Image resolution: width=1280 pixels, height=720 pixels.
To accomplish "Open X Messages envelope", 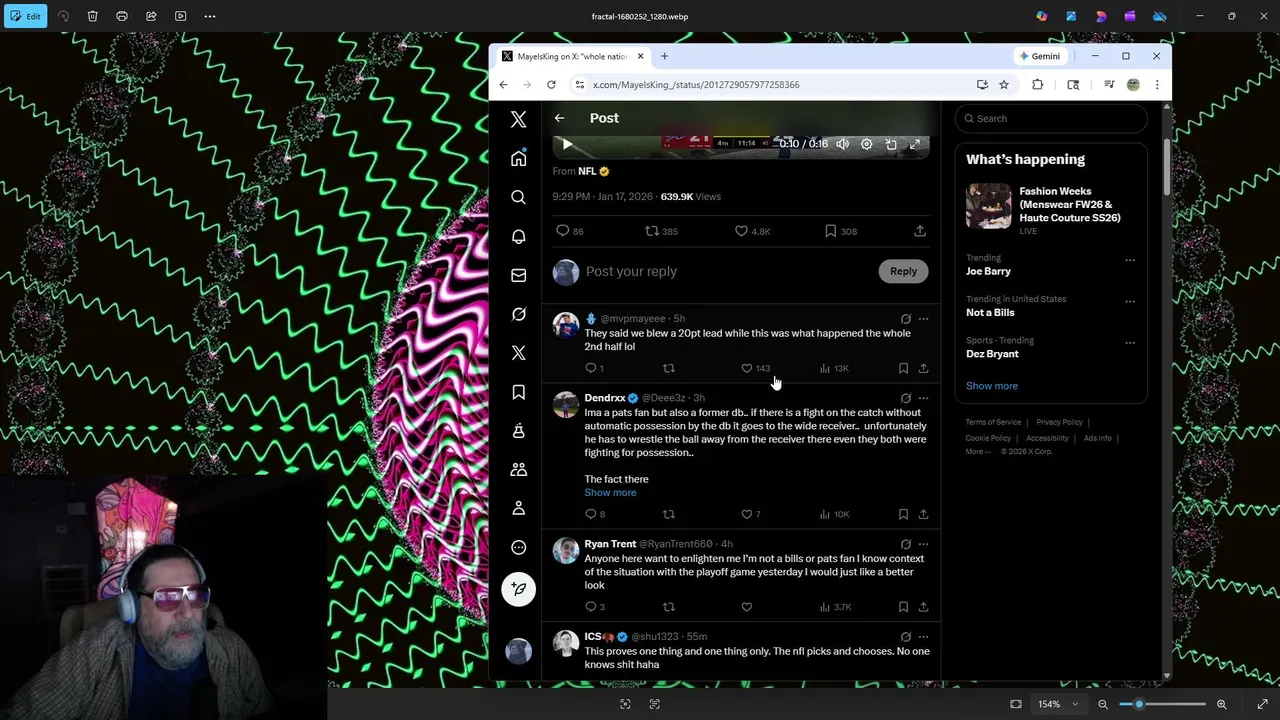I will point(518,275).
